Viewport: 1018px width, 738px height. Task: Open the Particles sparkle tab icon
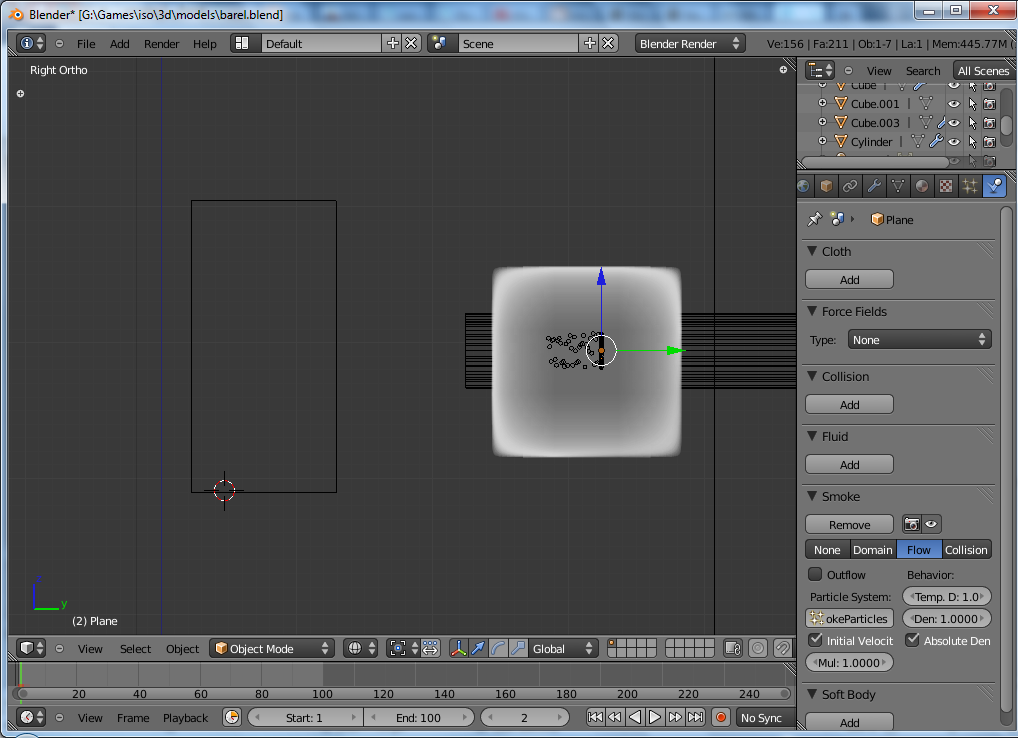[970, 186]
